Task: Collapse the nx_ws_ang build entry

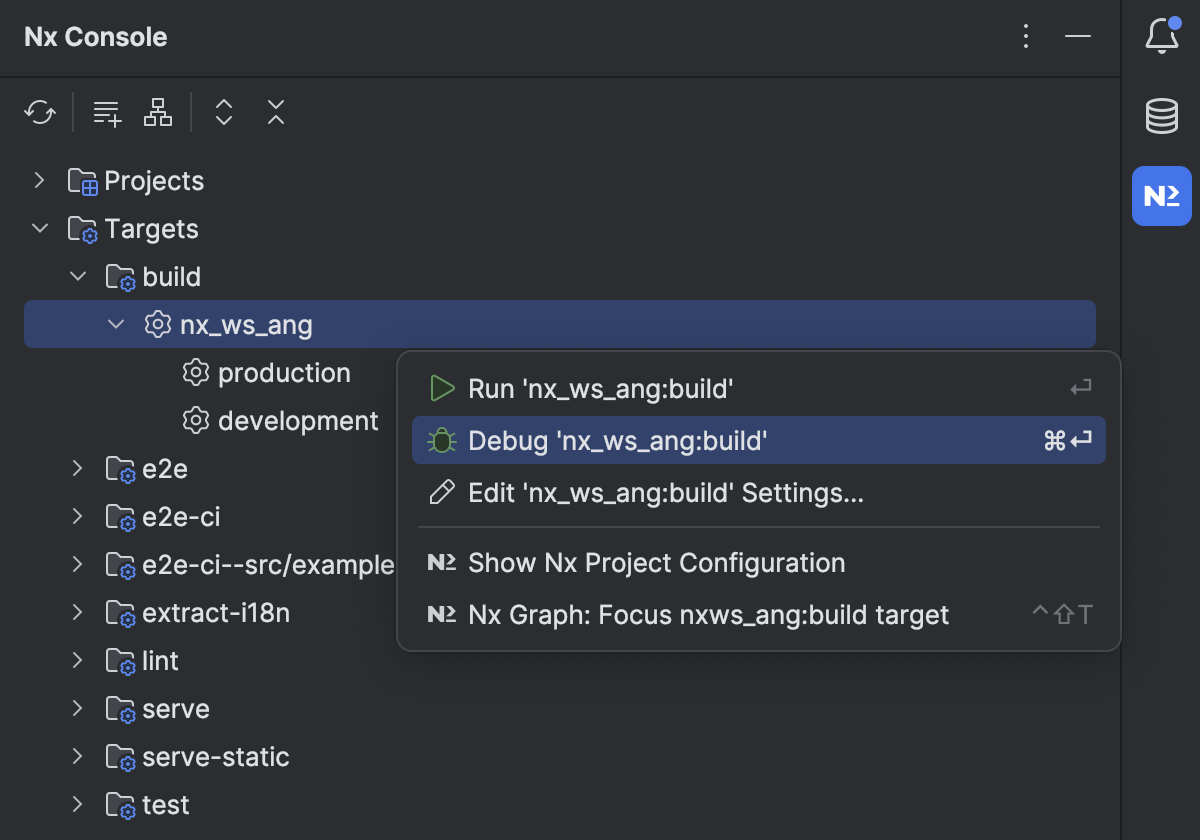Action: [116, 324]
